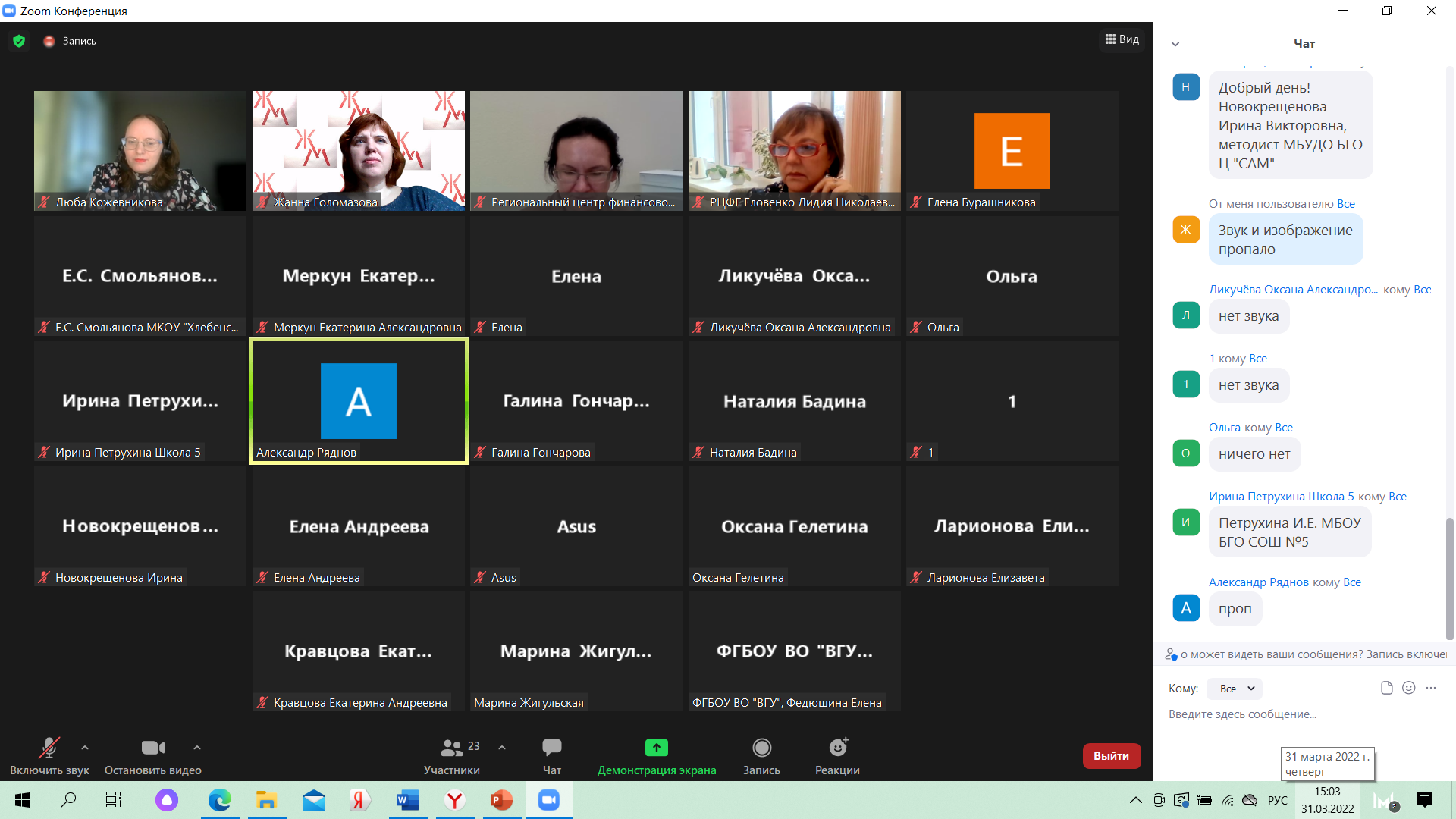1456x819 pixels.
Task: Expand audio settings arrow next to microphone
Action: 85,748
